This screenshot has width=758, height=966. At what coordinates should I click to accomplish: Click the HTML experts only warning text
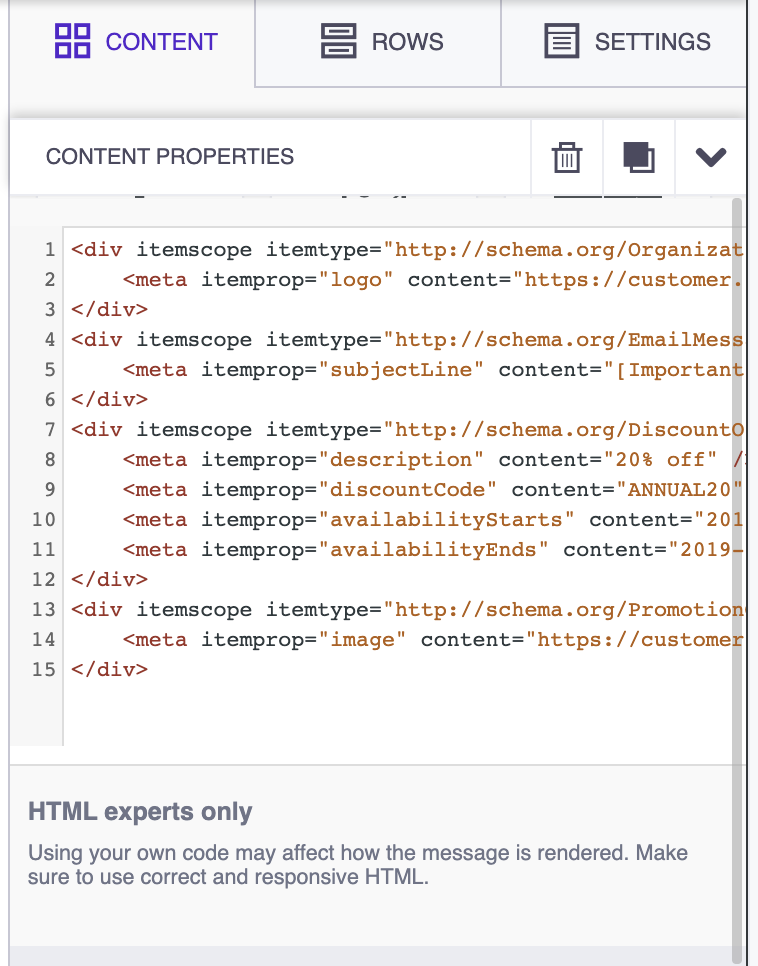tap(142, 812)
